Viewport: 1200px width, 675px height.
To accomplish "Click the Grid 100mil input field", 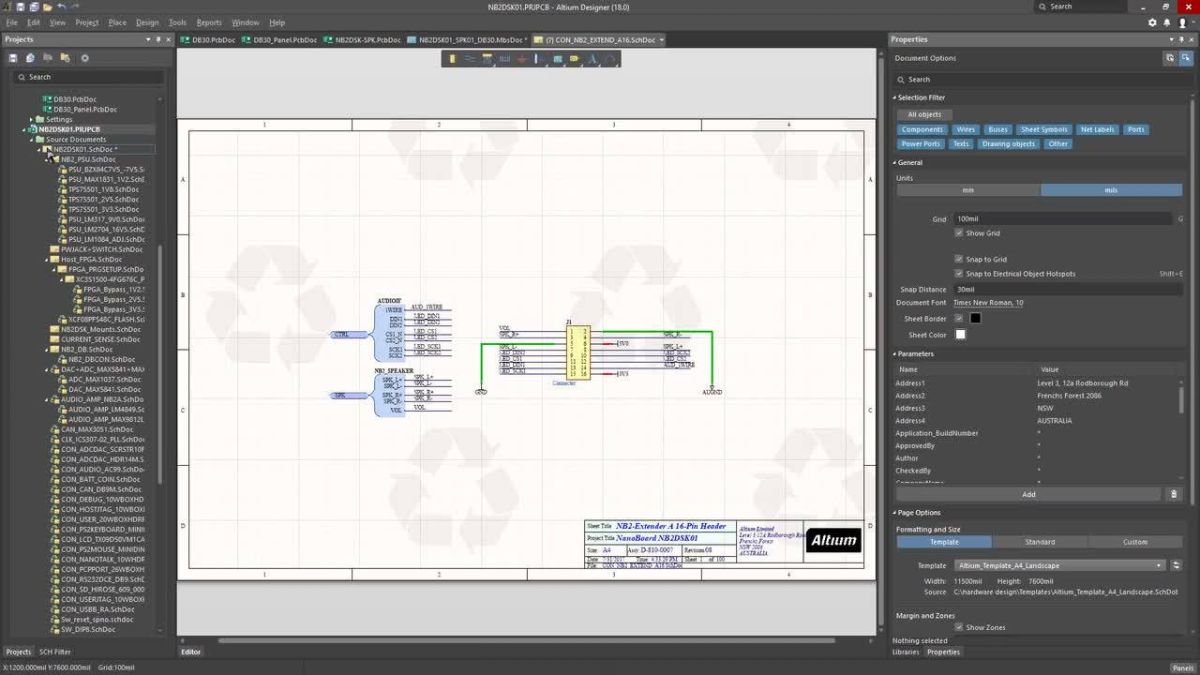I will (1063, 218).
